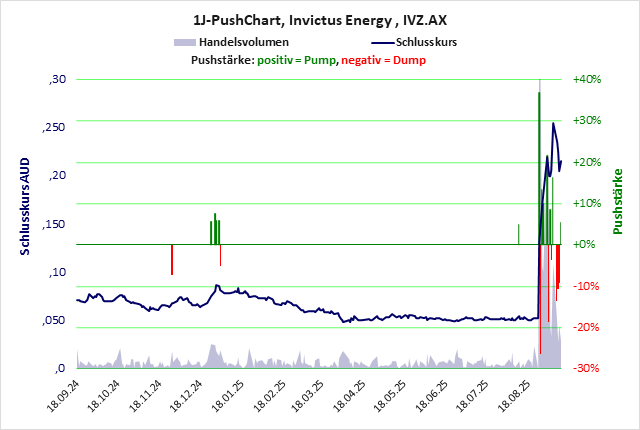This screenshot has height=430, width=640.
Task: Click the '+10%' right axis label
Action: tap(587, 203)
